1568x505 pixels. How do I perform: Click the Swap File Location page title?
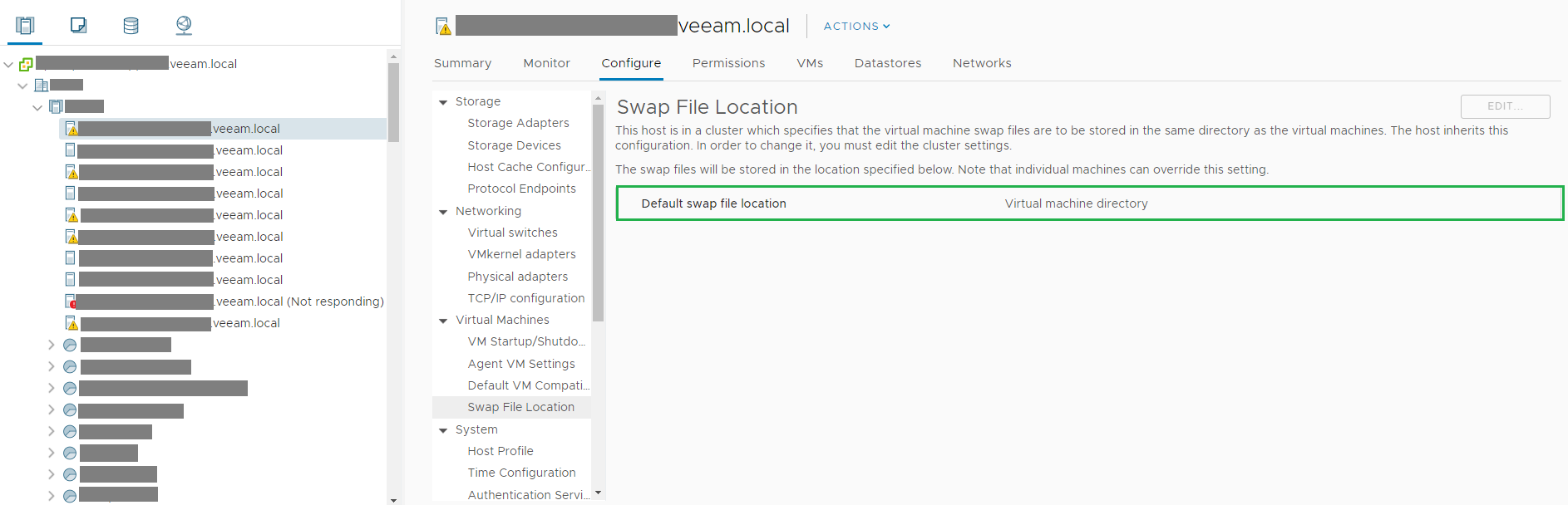(707, 107)
